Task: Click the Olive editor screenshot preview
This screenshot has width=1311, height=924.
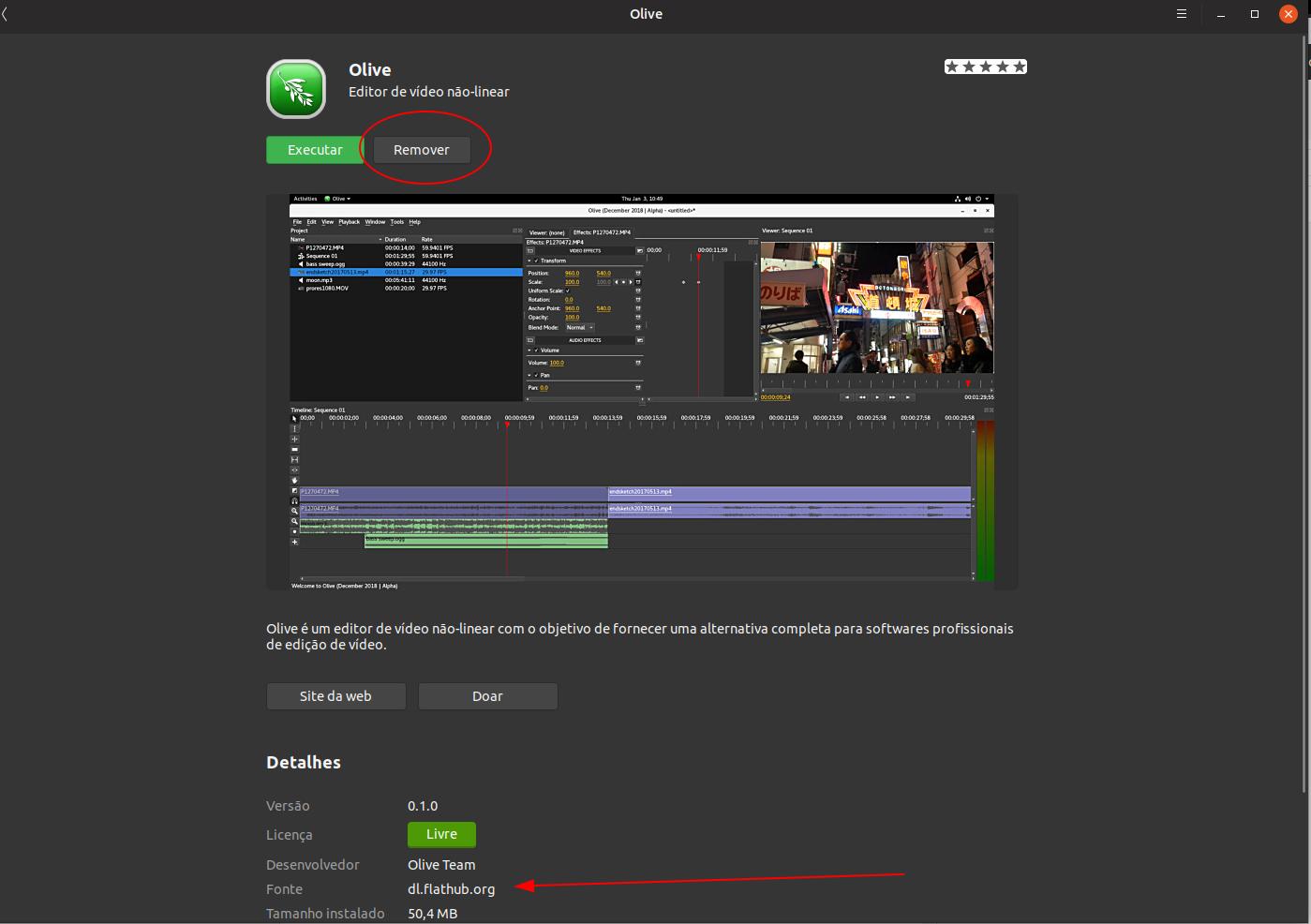Action: [642, 389]
